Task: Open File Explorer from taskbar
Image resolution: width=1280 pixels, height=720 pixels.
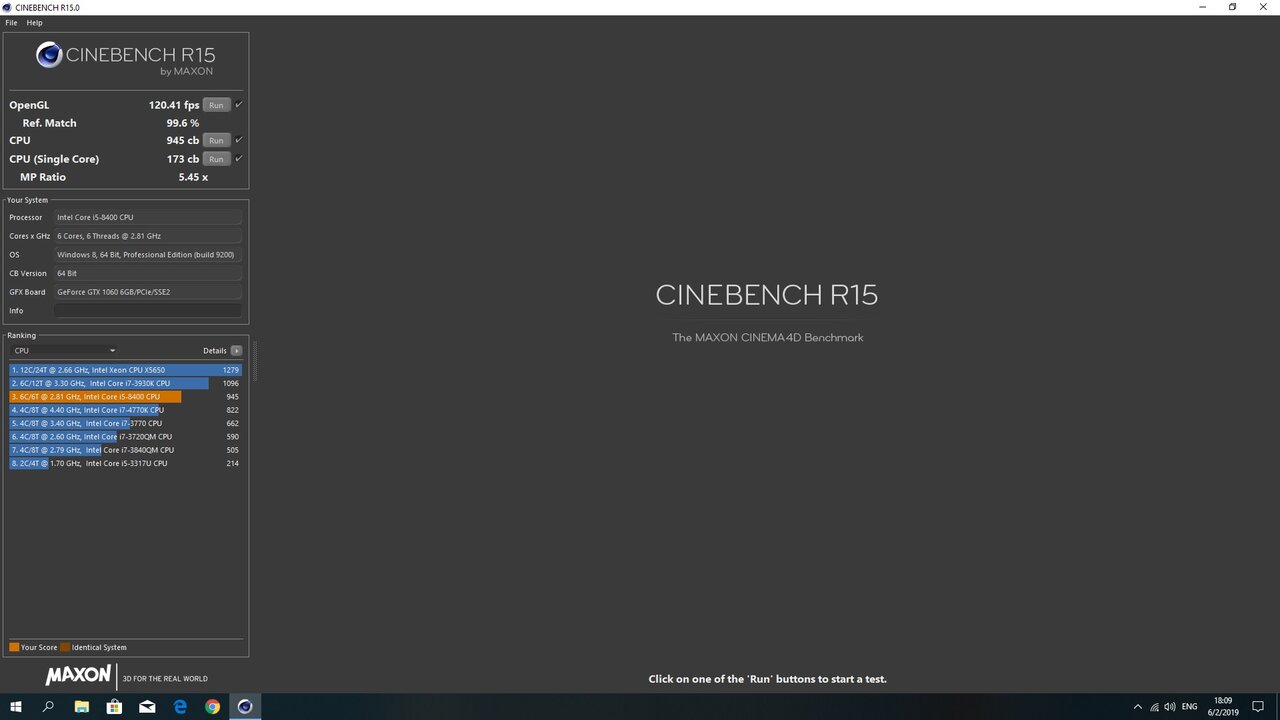Action: (82, 707)
